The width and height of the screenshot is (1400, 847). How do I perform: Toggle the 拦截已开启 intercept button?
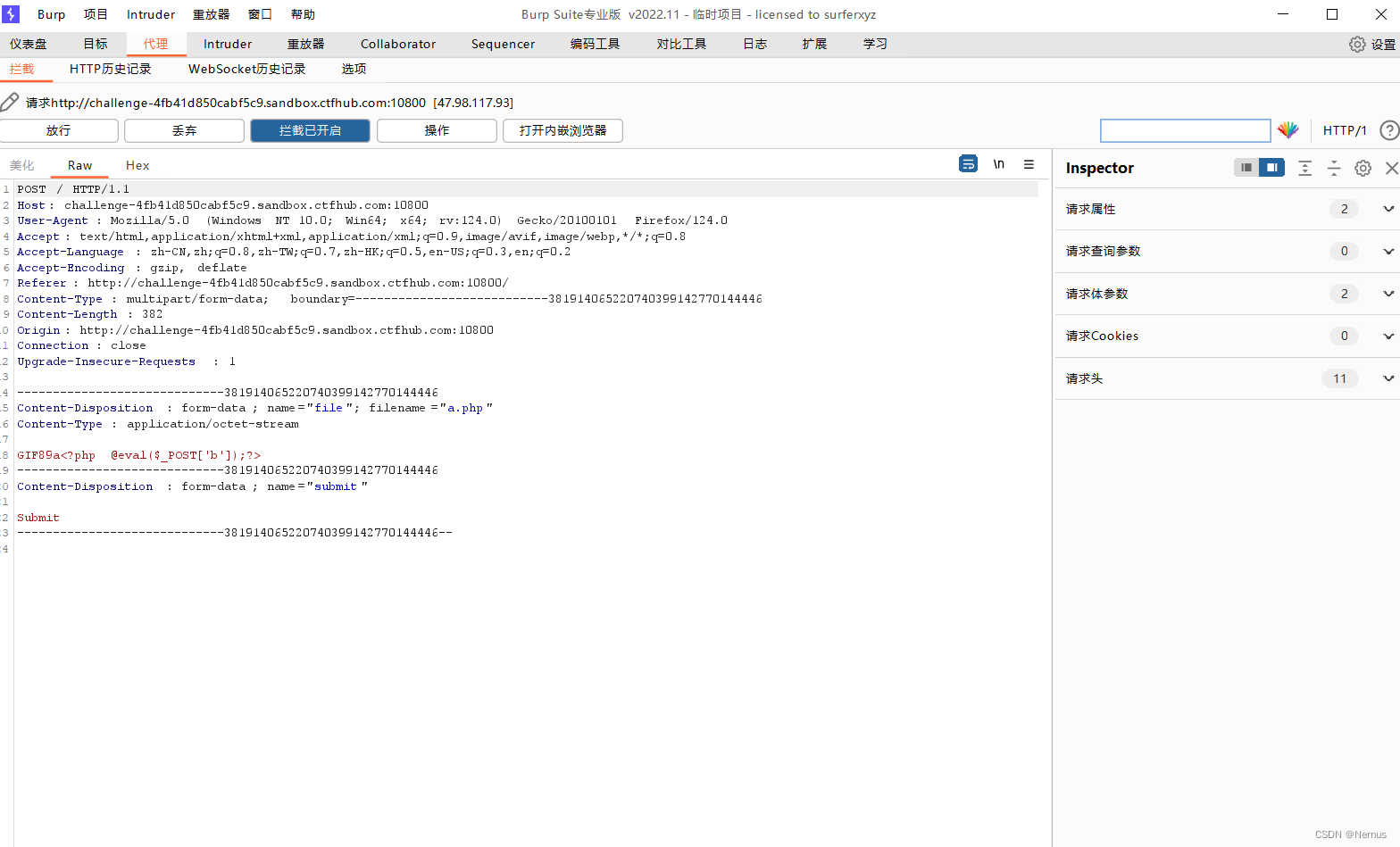(x=310, y=130)
